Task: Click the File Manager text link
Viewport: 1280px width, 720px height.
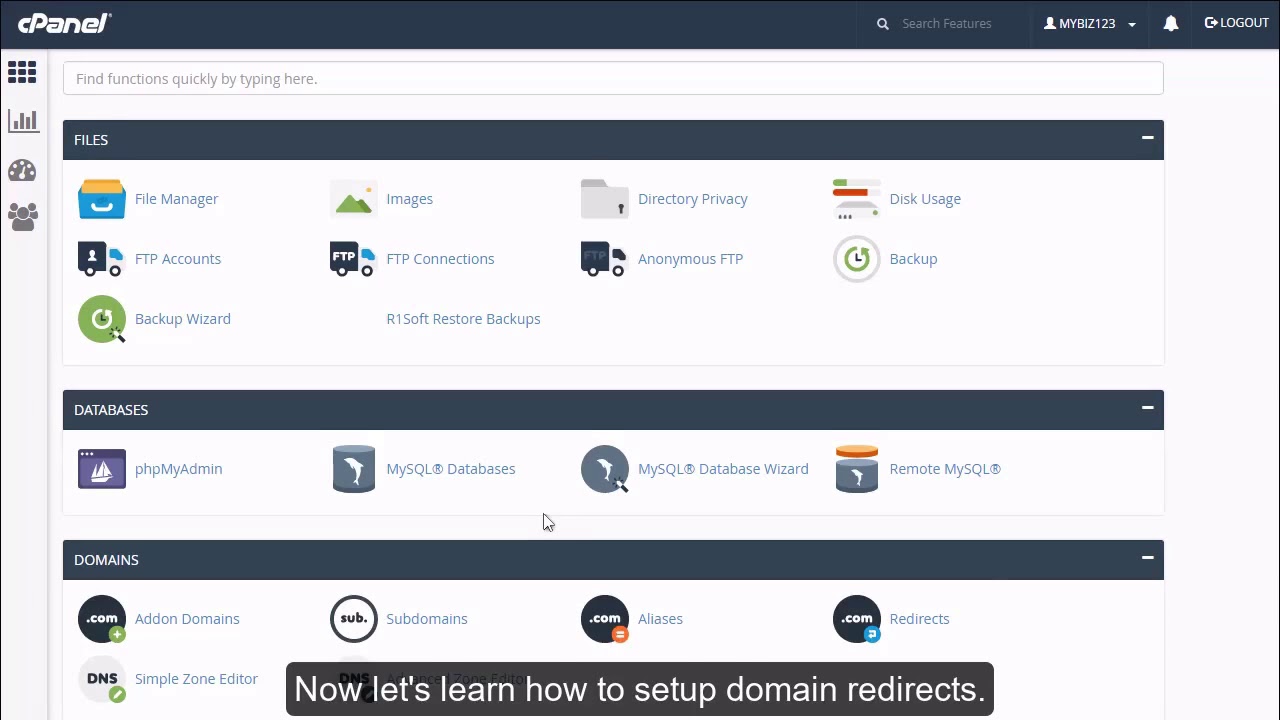Action: (176, 199)
